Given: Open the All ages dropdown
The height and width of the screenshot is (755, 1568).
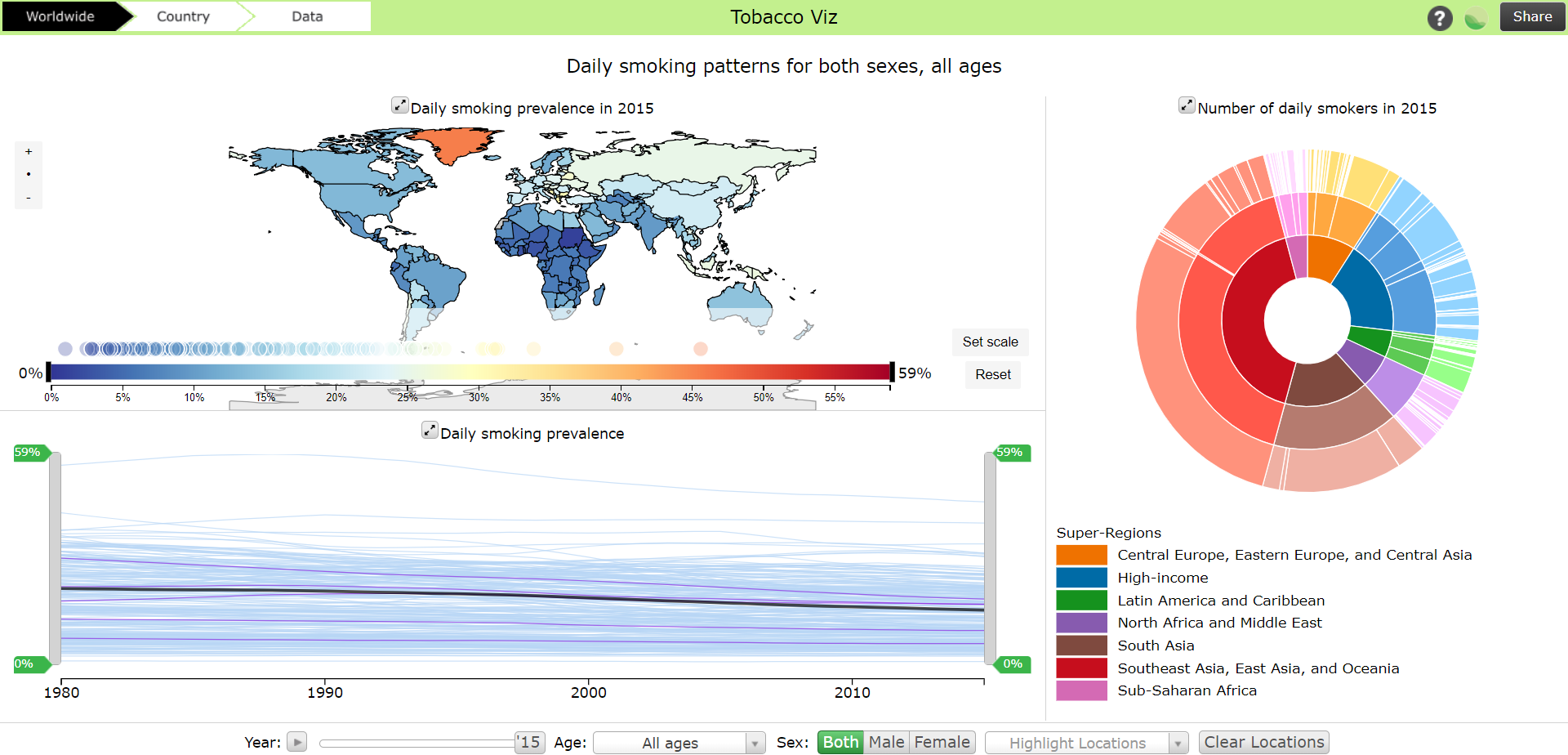Looking at the screenshot, I should [x=679, y=743].
